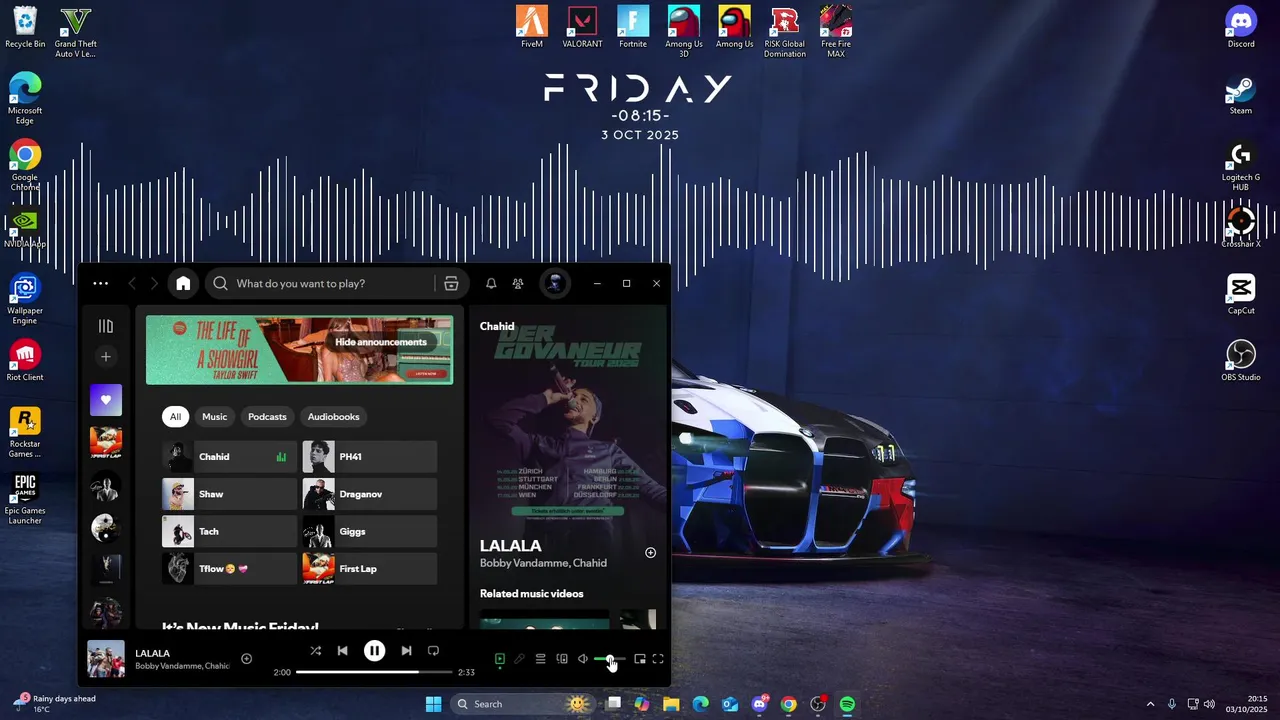Open File Explorer from the taskbar
Viewport: 1280px width, 720px height.
point(671,704)
